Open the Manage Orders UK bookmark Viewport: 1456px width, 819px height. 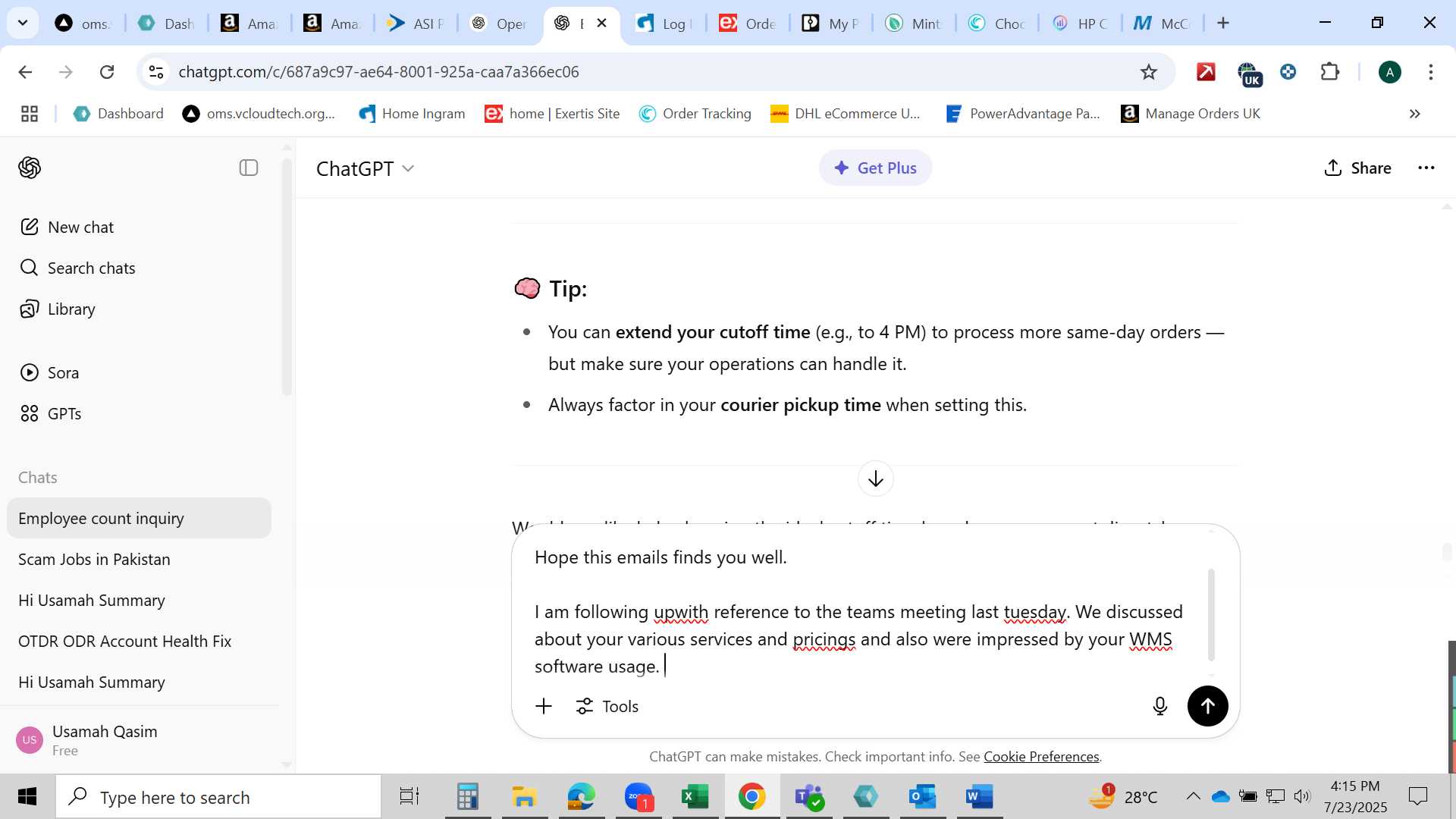tap(1191, 114)
